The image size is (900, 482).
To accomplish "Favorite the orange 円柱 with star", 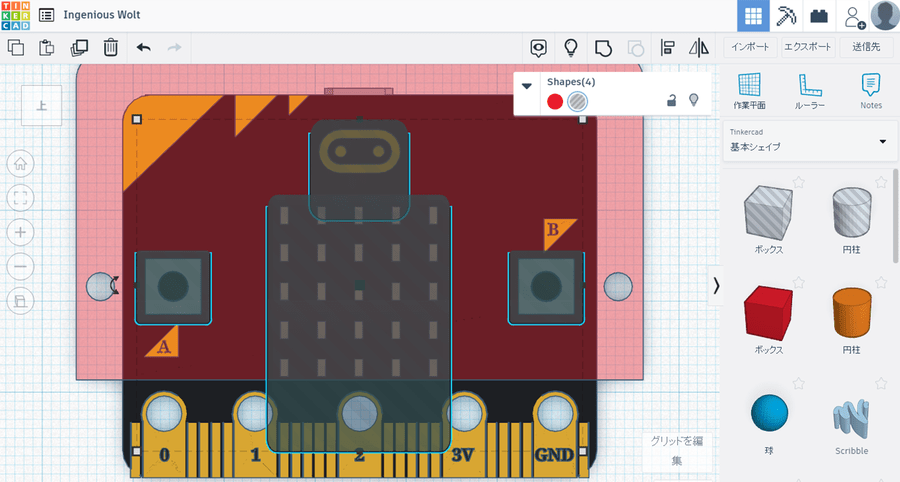I will (x=880, y=282).
